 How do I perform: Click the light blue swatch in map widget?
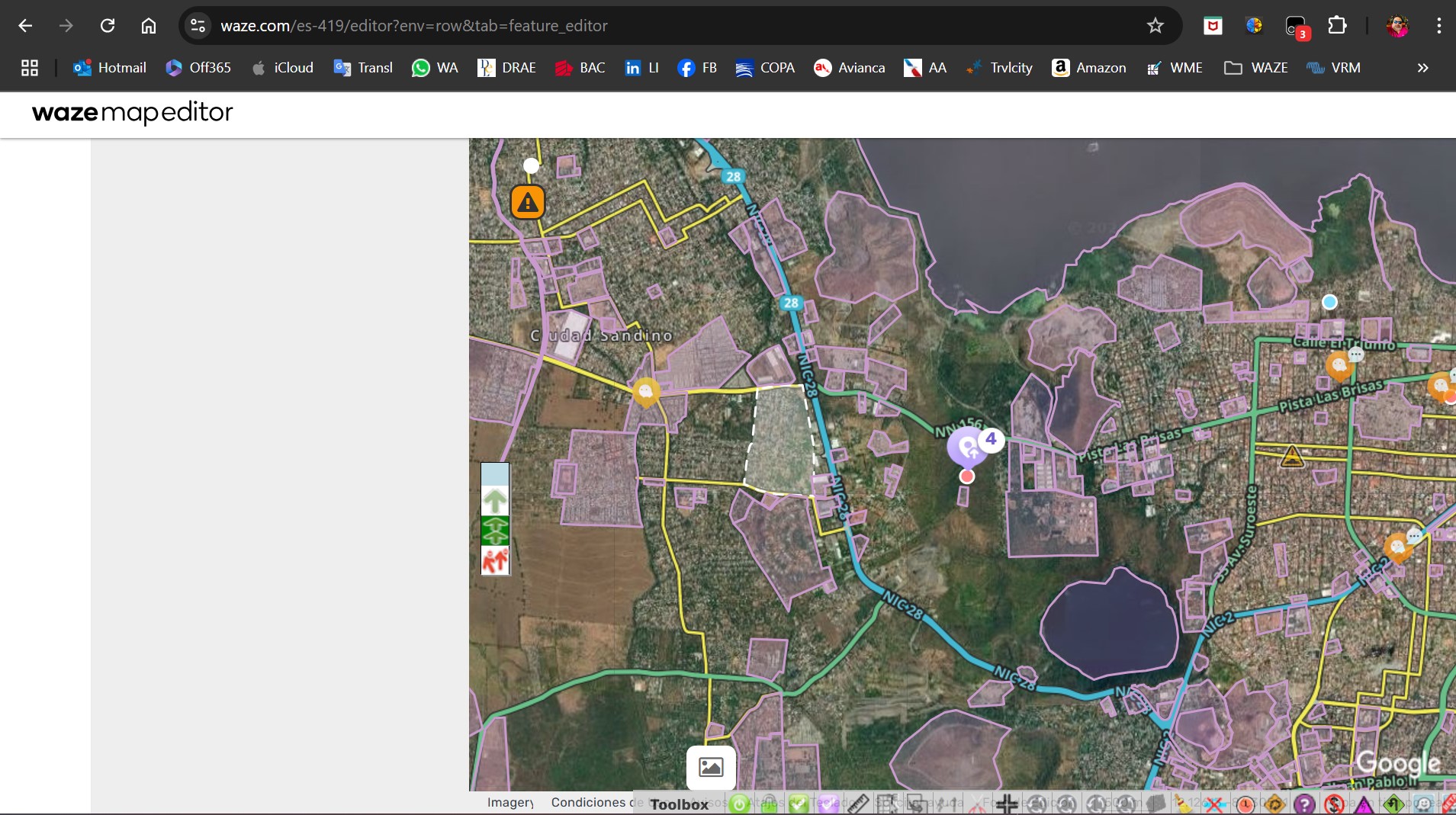coord(495,474)
